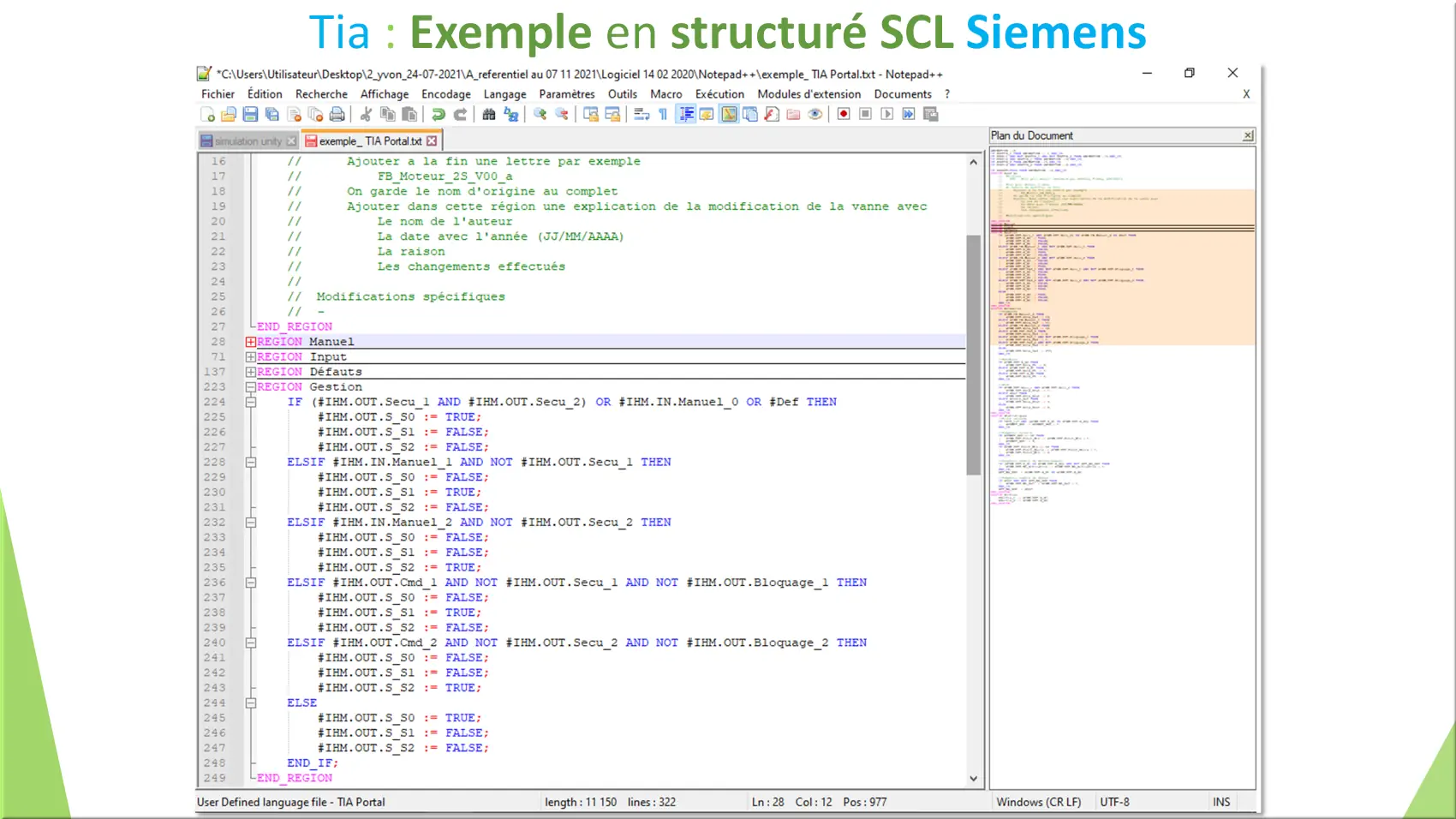Toggle Show All Characters pilcrow icon
Image resolution: width=1456 pixels, height=819 pixels.
[663, 114]
